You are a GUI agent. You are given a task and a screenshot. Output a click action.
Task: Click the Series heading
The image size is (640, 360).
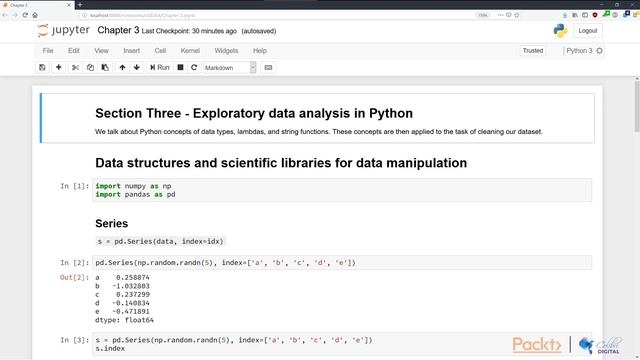pyautogui.click(x=111, y=223)
